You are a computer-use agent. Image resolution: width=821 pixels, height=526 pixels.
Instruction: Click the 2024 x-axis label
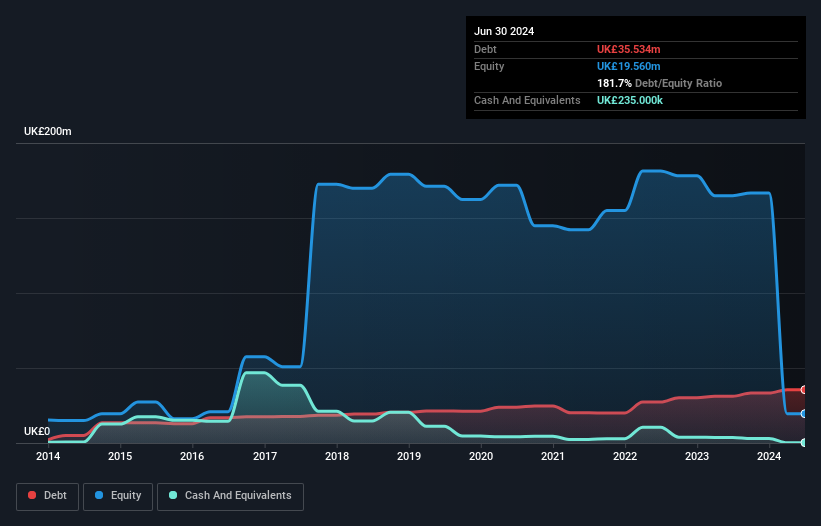tap(769, 456)
